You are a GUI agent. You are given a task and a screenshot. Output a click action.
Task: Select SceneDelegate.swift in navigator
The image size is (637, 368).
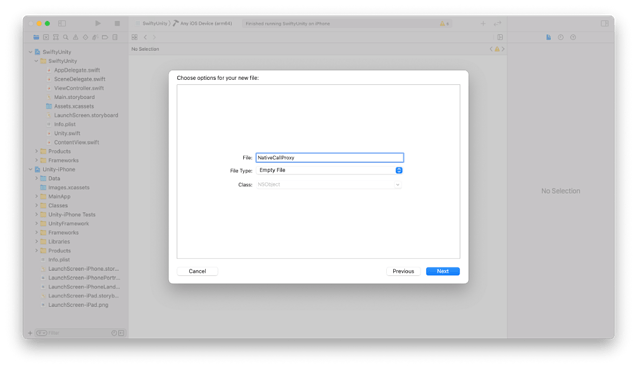tap(80, 79)
